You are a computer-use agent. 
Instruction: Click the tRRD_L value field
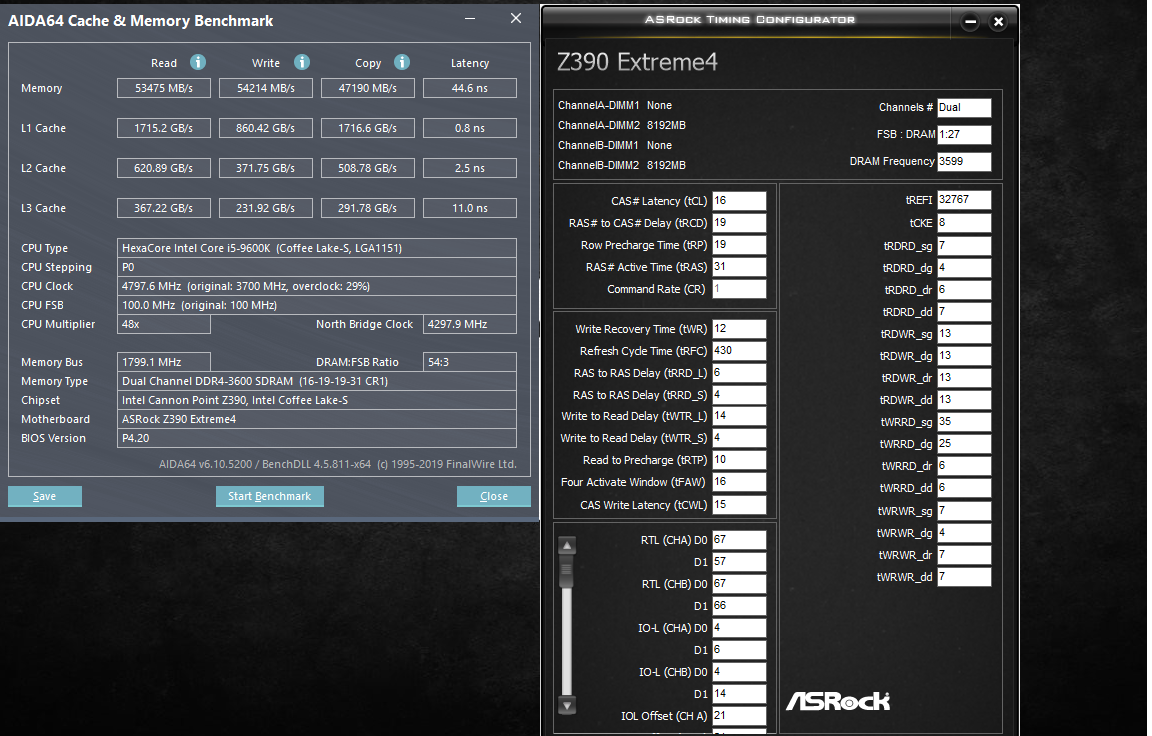pyautogui.click(x=739, y=373)
